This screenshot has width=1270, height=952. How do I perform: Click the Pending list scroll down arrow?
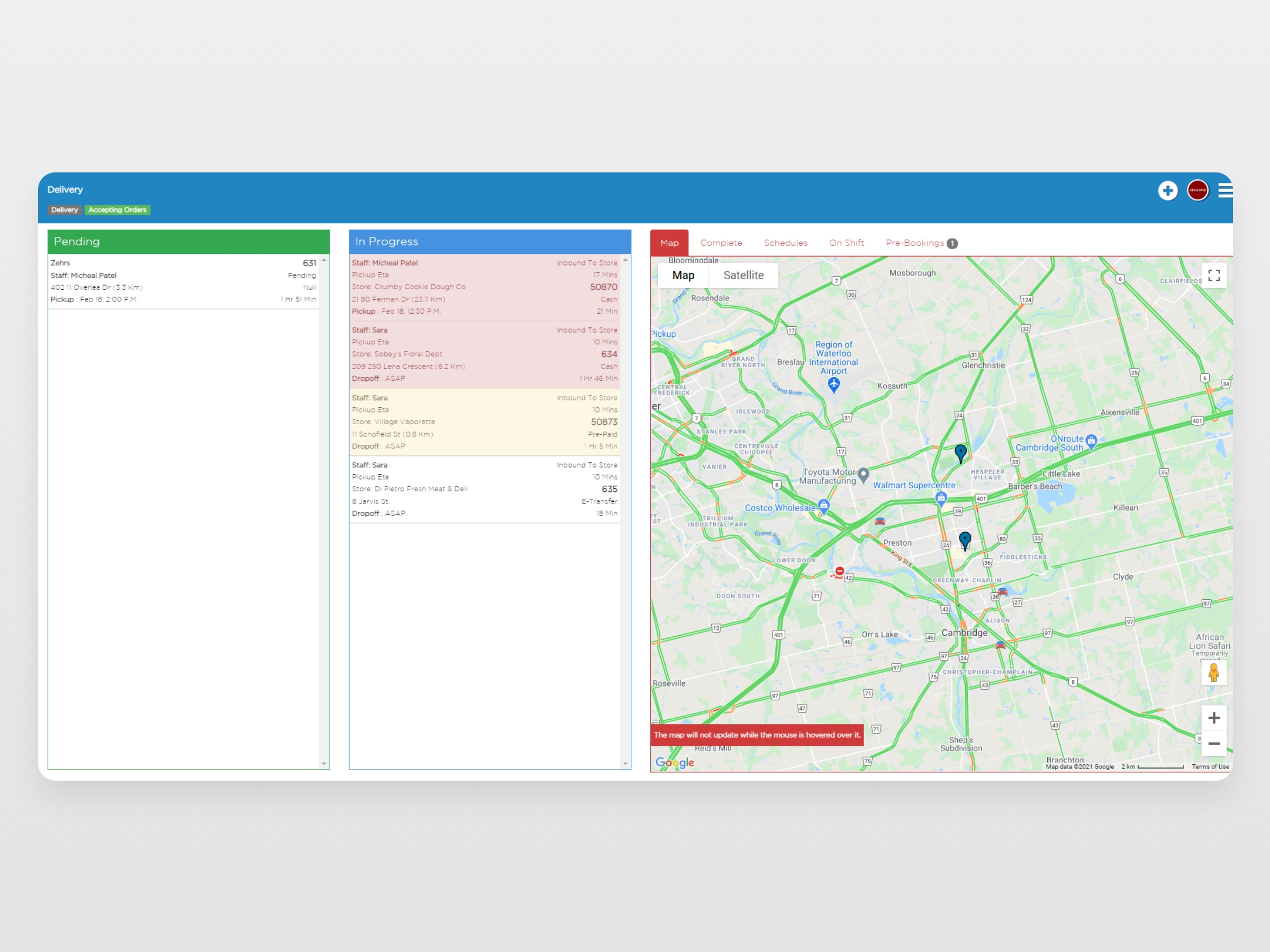pyautogui.click(x=324, y=764)
